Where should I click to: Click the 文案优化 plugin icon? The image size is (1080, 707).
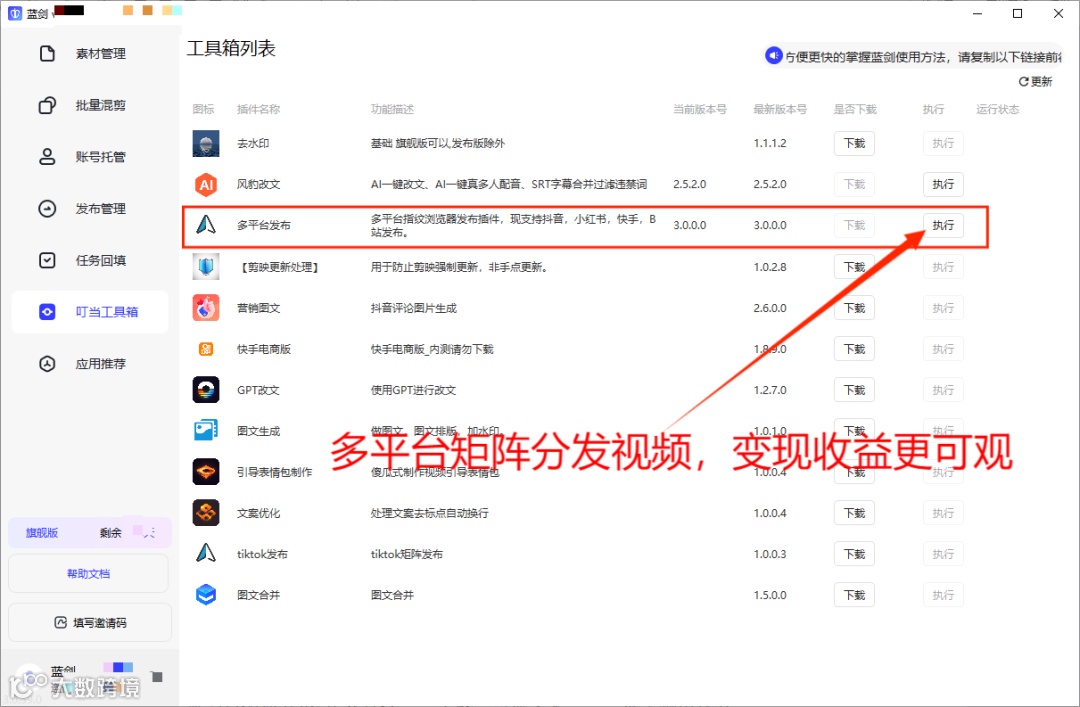[206, 513]
